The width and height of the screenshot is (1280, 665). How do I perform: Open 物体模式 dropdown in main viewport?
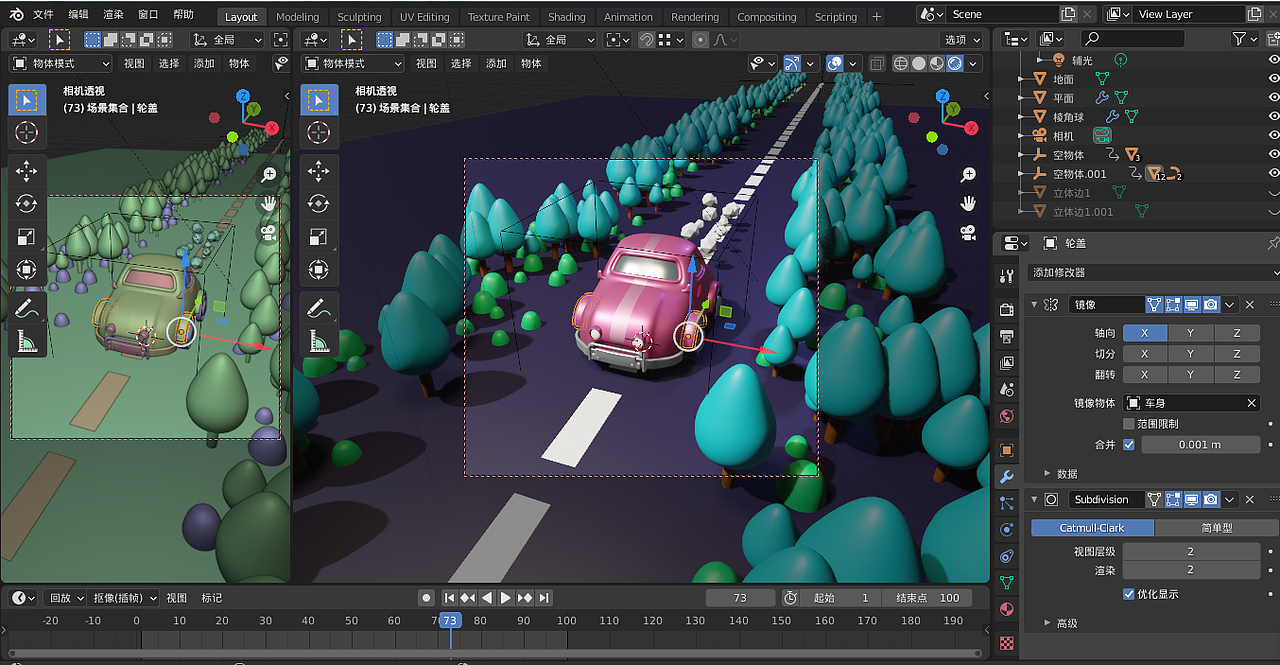[x=354, y=63]
